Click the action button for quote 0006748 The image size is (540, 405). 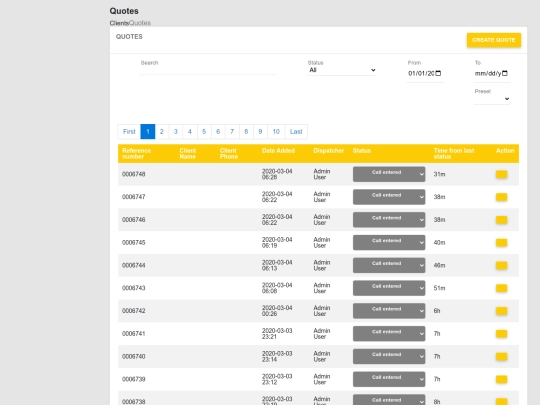(x=501, y=174)
